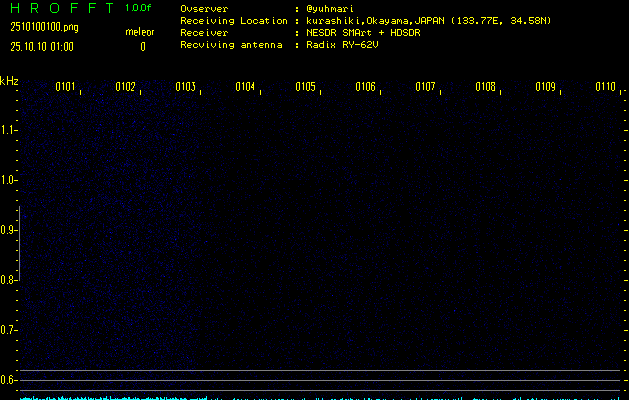Click the 0.8 kHz axis label
This screenshot has width=629, height=400.
click(x=8, y=280)
